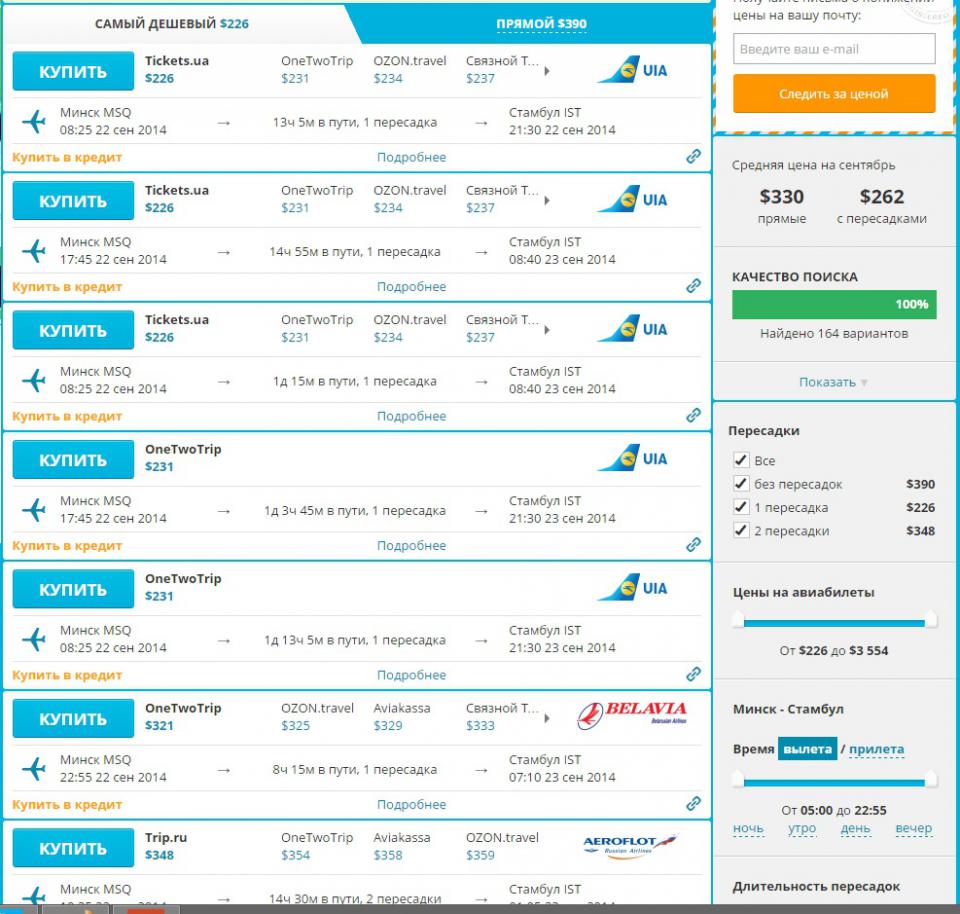Image resolution: width=960 pixels, height=914 pixels.
Task: Uncheck the 'Все' transfers checkbox
Action: pos(741,460)
